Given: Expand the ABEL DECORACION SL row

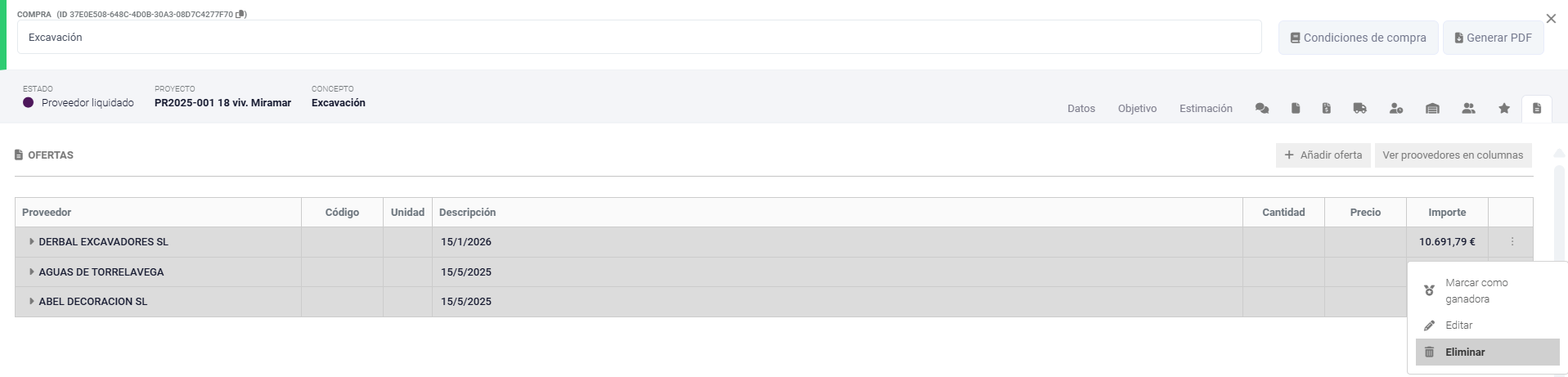Looking at the screenshot, I should (x=31, y=301).
